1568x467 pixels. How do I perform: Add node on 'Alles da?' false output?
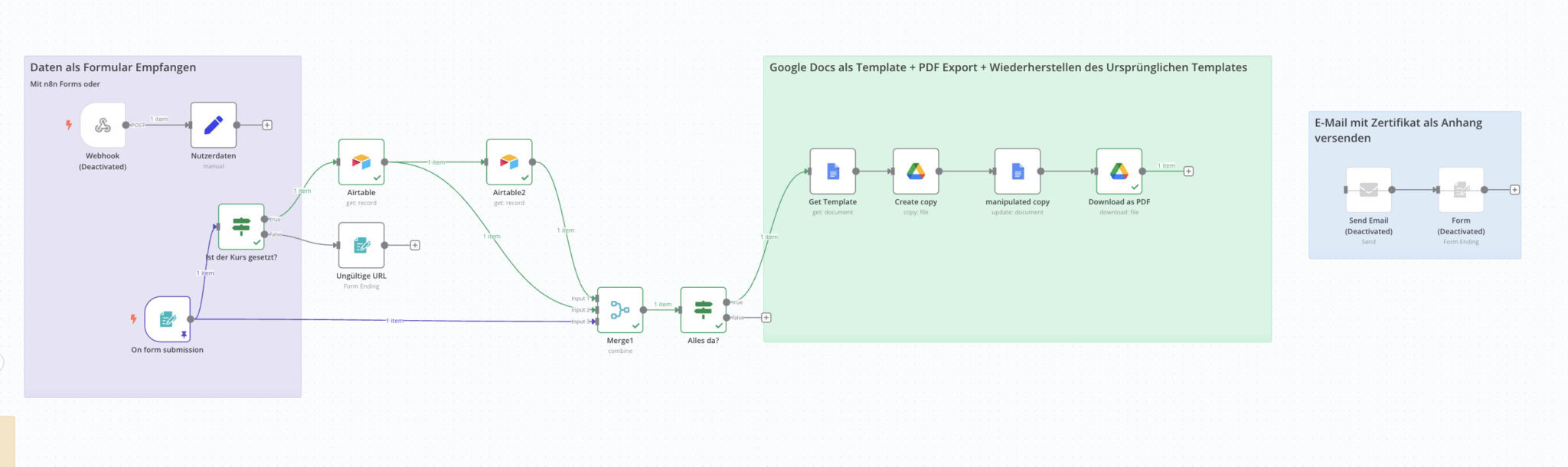pos(766,318)
